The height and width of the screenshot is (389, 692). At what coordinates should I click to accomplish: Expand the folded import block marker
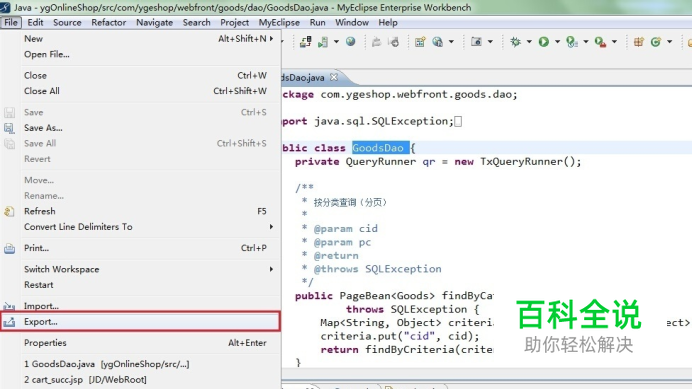click(x=458, y=121)
